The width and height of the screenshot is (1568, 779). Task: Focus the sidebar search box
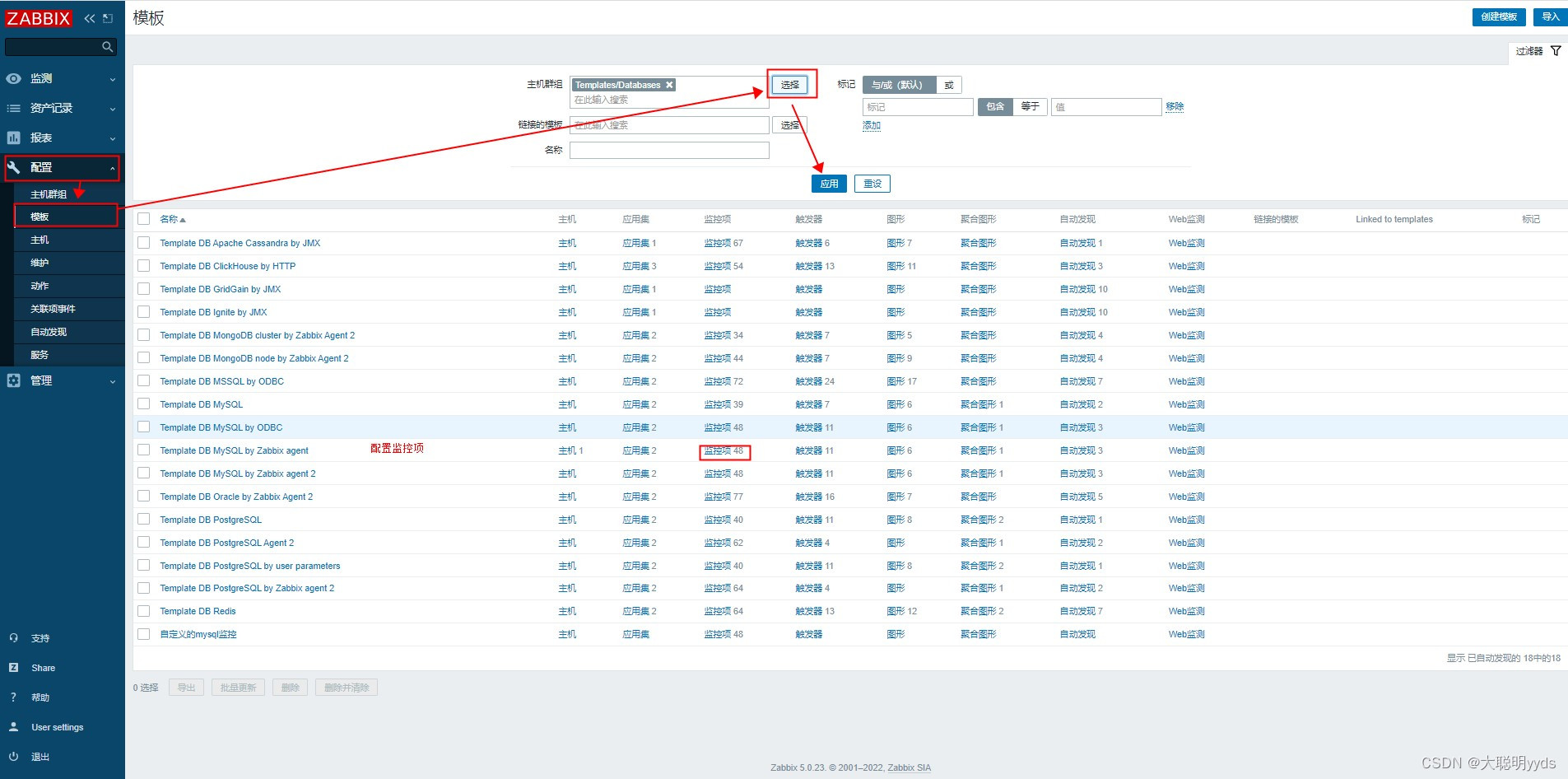pyautogui.click(x=60, y=47)
